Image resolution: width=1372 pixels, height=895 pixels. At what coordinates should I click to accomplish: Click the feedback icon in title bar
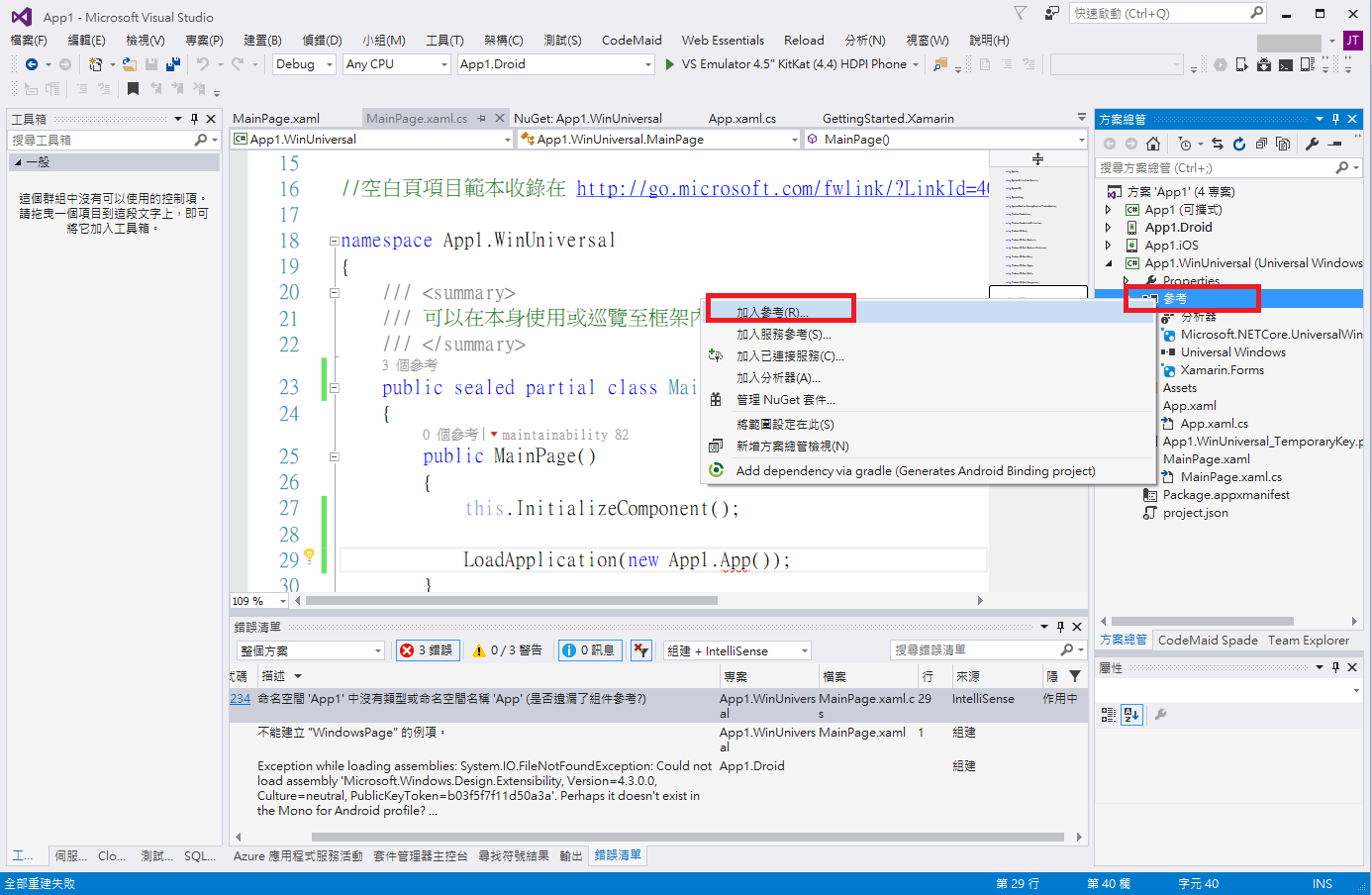1051,13
